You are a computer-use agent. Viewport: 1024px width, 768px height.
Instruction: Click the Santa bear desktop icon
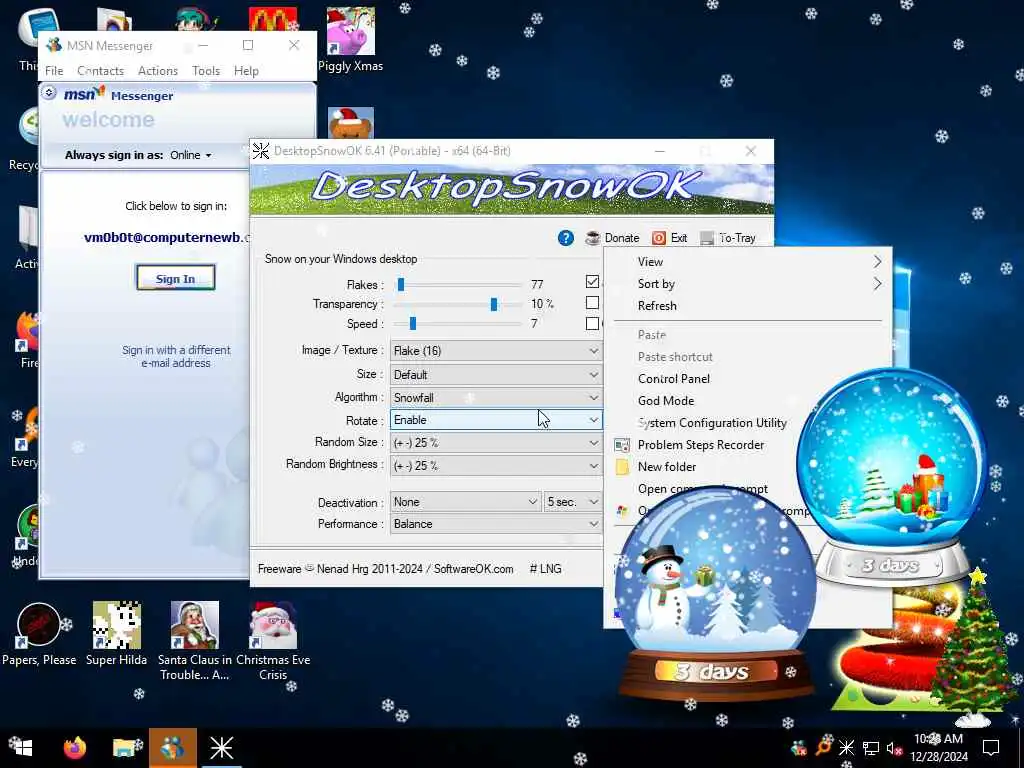pyautogui.click(x=351, y=123)
